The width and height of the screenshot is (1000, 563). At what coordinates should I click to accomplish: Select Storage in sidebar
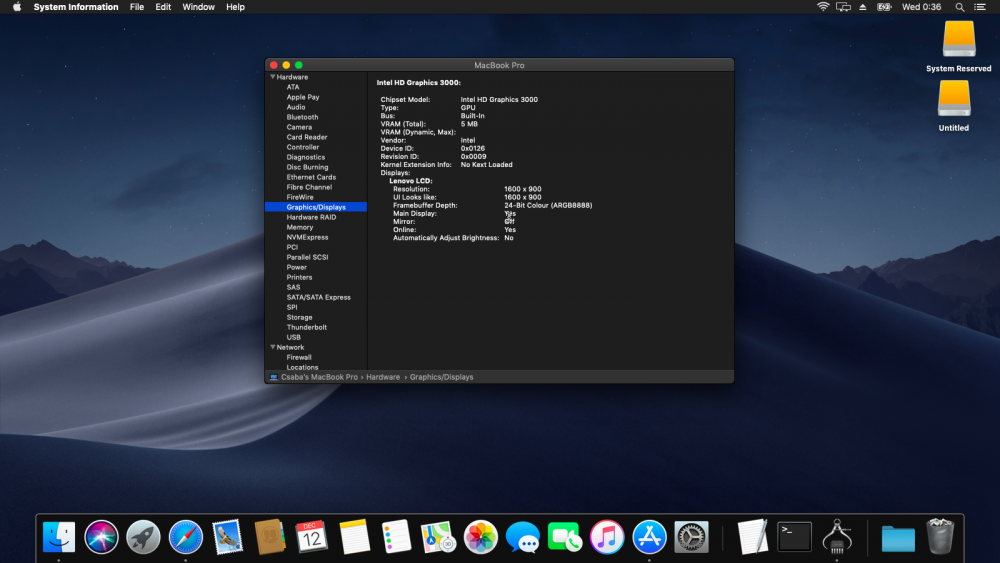tap(299, 317)
